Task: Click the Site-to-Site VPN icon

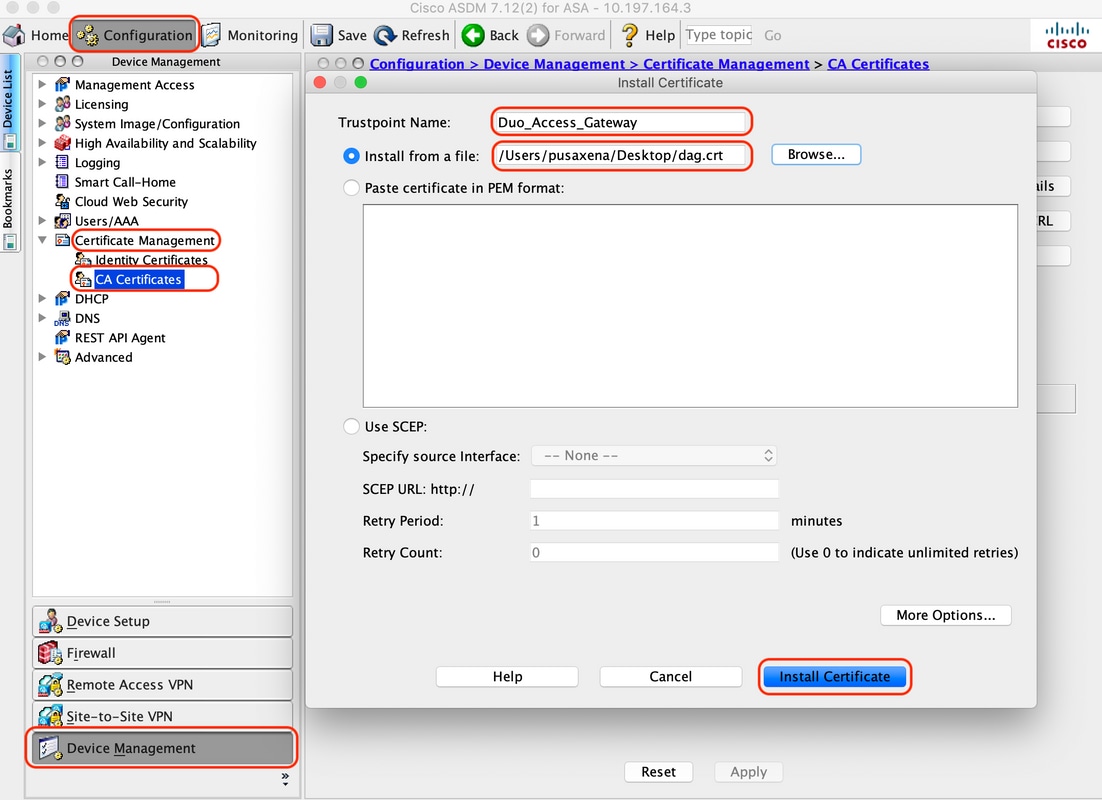Action: tap(50, 716)
